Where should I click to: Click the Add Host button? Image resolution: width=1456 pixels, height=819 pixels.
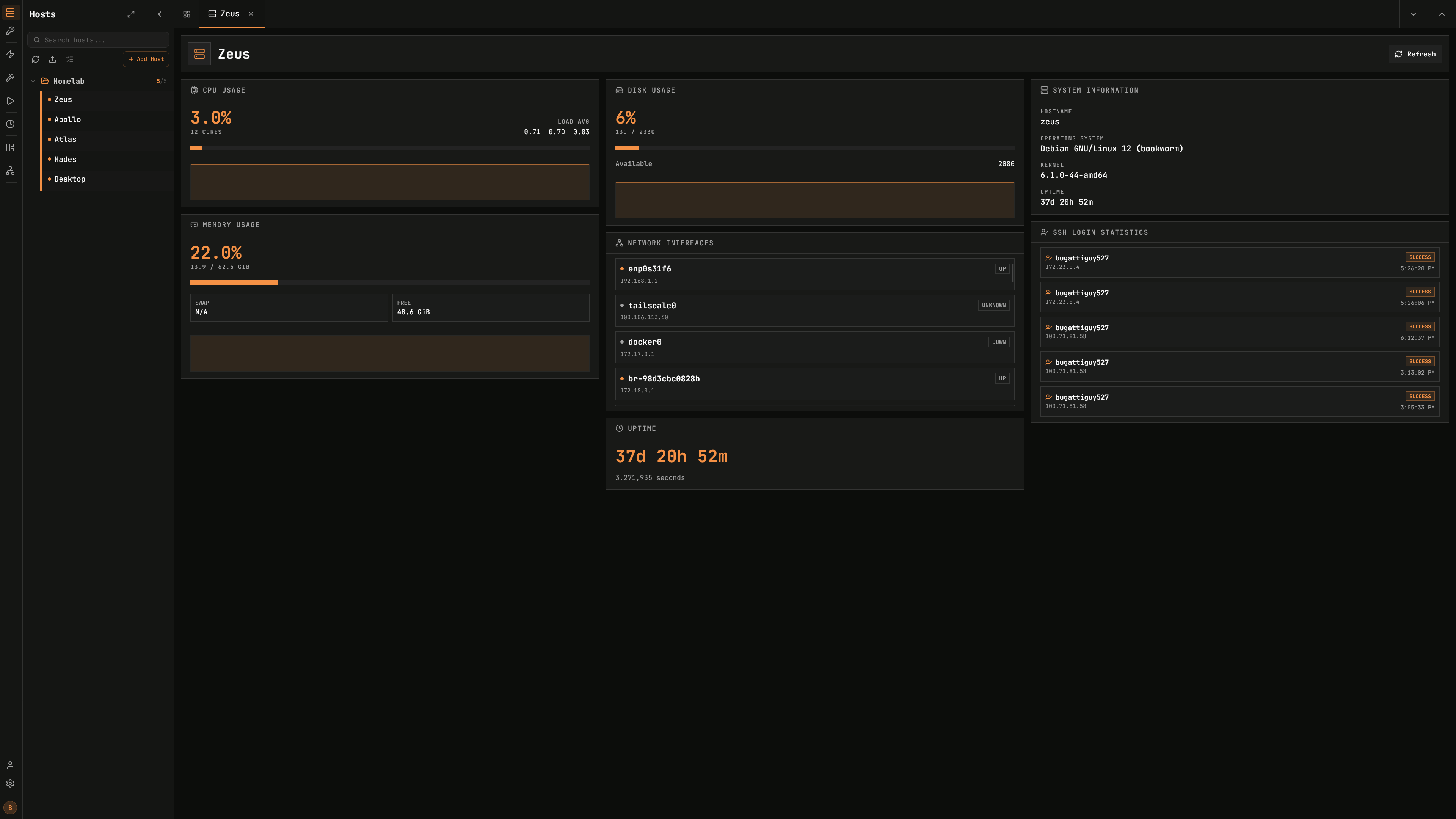click(x=146, y=60)
